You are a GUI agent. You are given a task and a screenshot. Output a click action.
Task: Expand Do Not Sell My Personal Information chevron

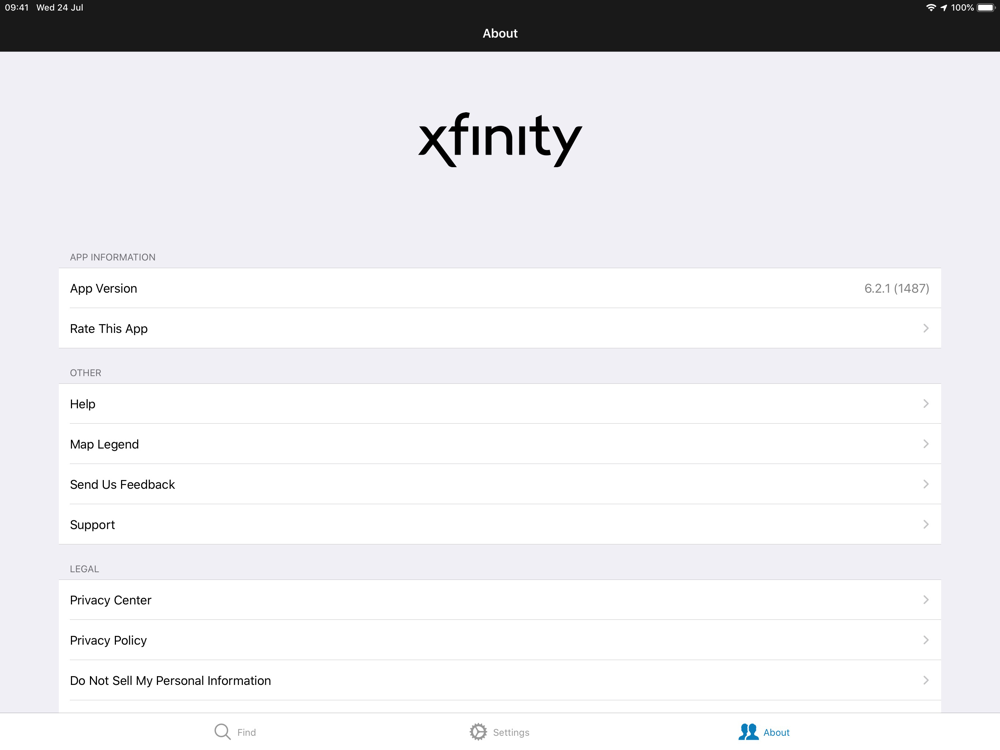925,680
